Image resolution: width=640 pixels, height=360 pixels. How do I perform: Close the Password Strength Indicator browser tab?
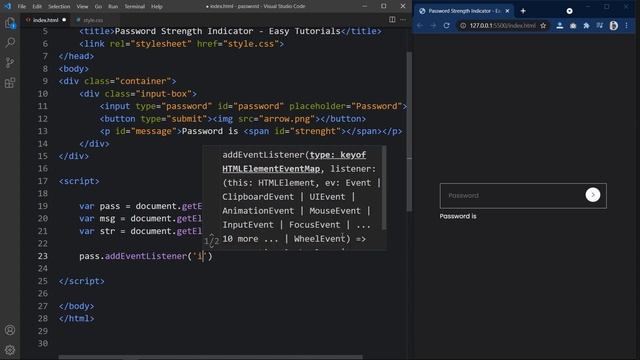click(x=507, y=11)
